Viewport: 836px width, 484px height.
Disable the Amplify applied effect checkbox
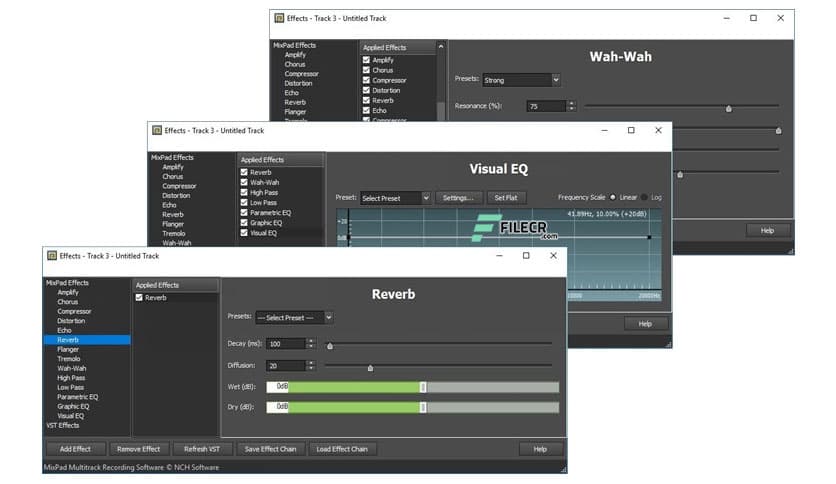coord(366,61)
